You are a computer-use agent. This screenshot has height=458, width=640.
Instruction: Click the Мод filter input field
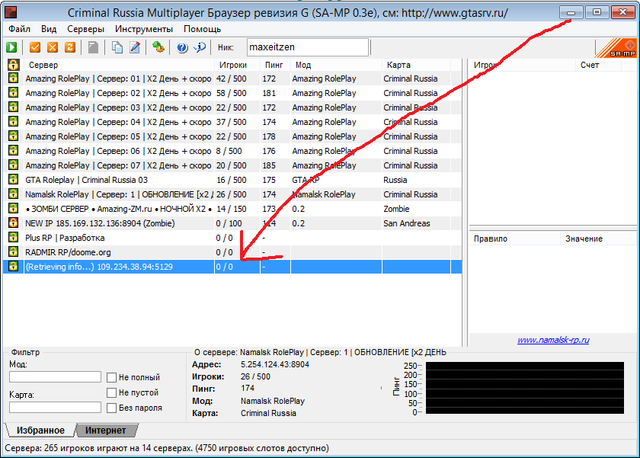[x=55, y=377]
